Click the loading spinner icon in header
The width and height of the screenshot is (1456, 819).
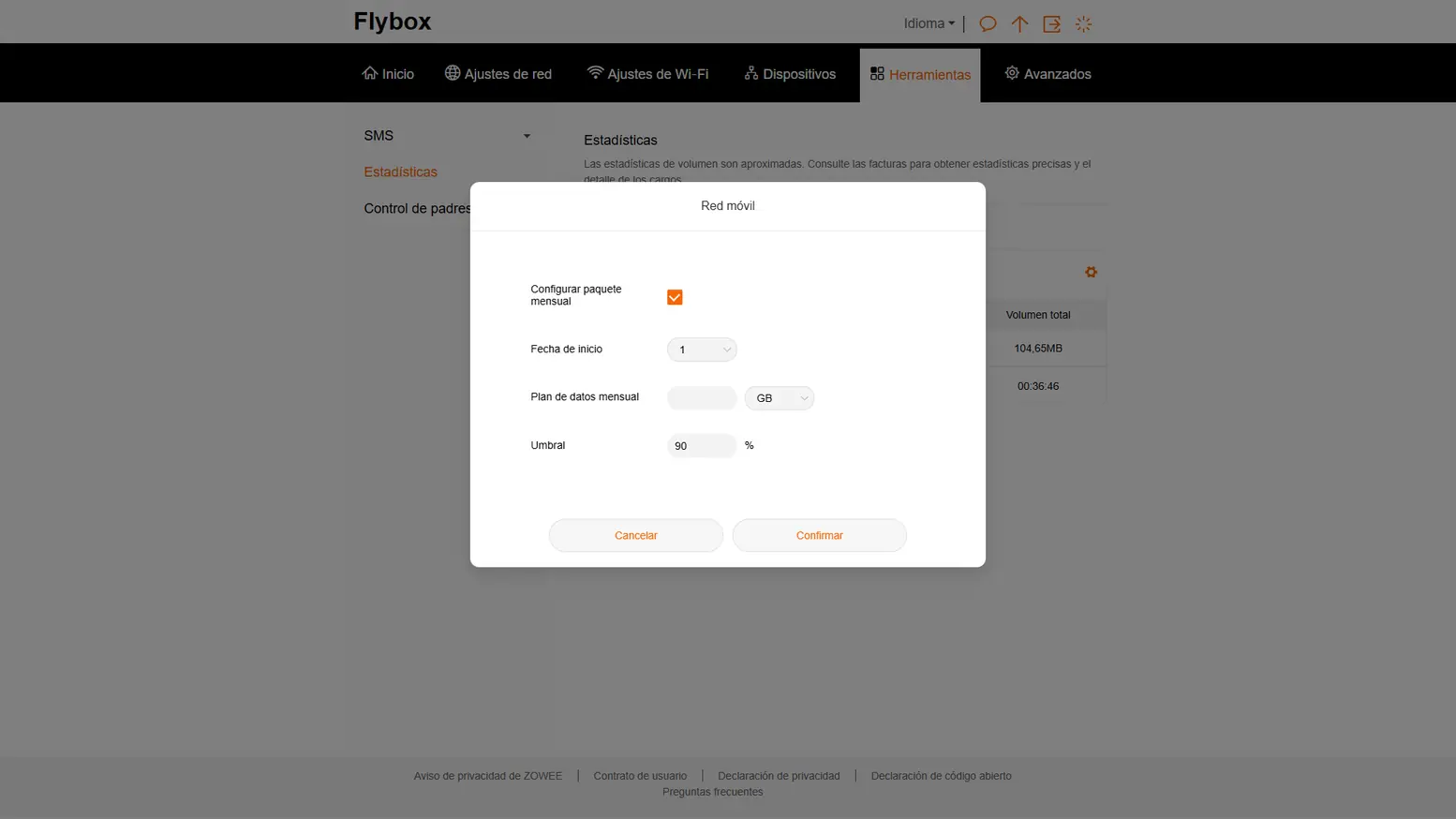tap(1084, 24)
